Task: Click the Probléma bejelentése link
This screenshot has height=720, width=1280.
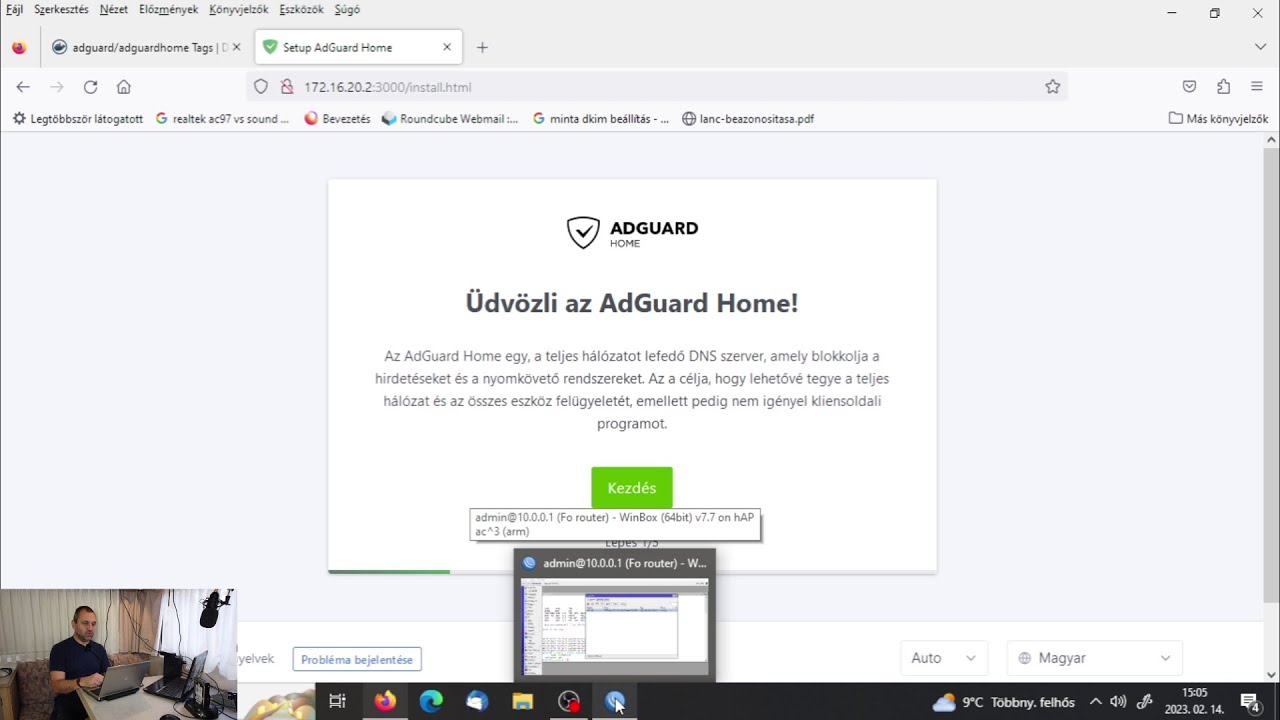Action: pyautogui.click(x=357, y=659)
